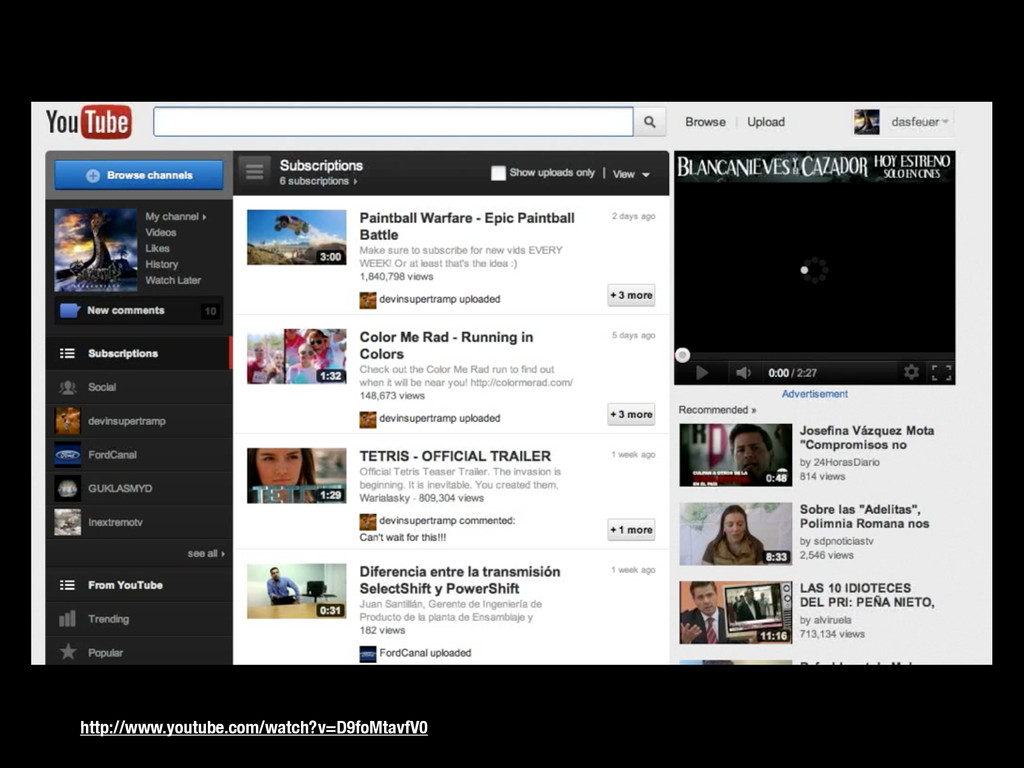Open Trending bar-chart icon
This screenshot has width=1024, height=768.
tap(67, 618)
